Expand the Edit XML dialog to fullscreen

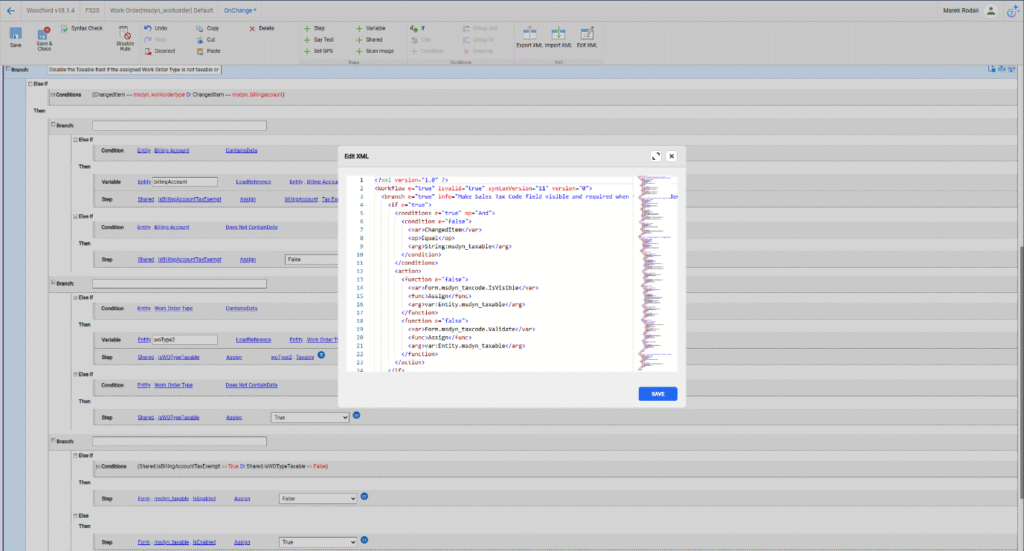(656, 156)
